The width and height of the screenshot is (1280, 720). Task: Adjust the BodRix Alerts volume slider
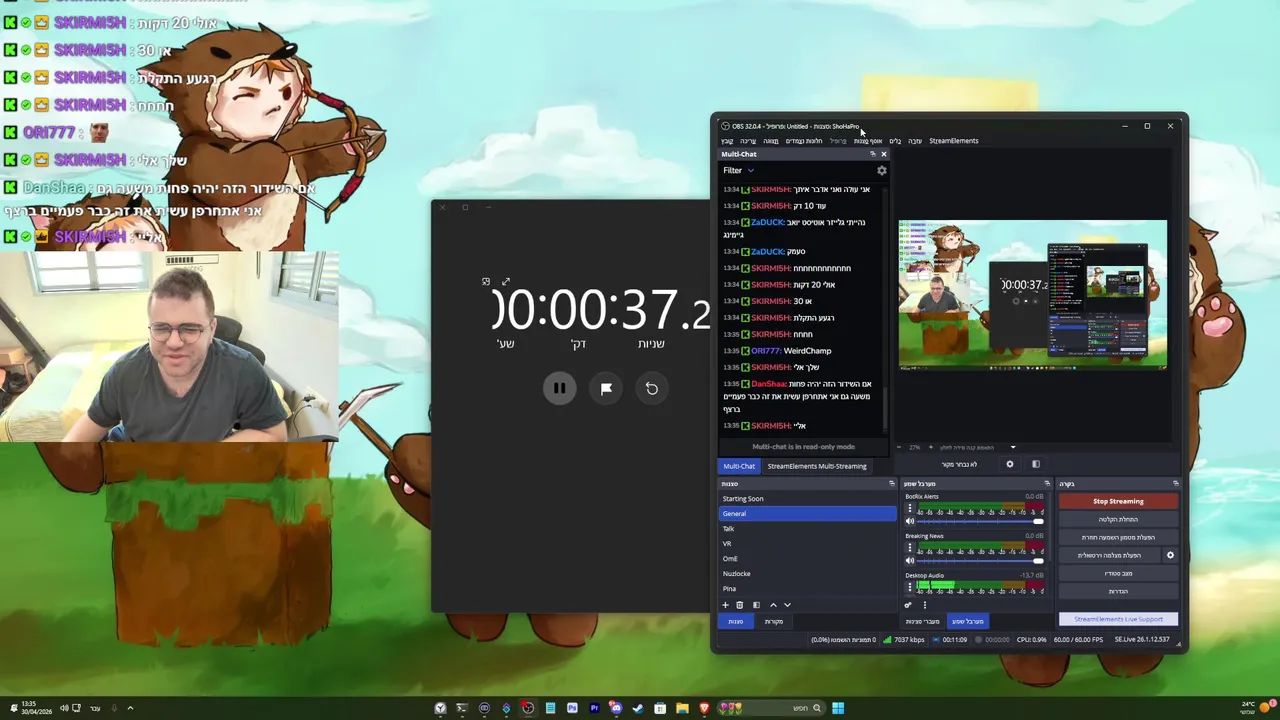click(x=980, y=522)
